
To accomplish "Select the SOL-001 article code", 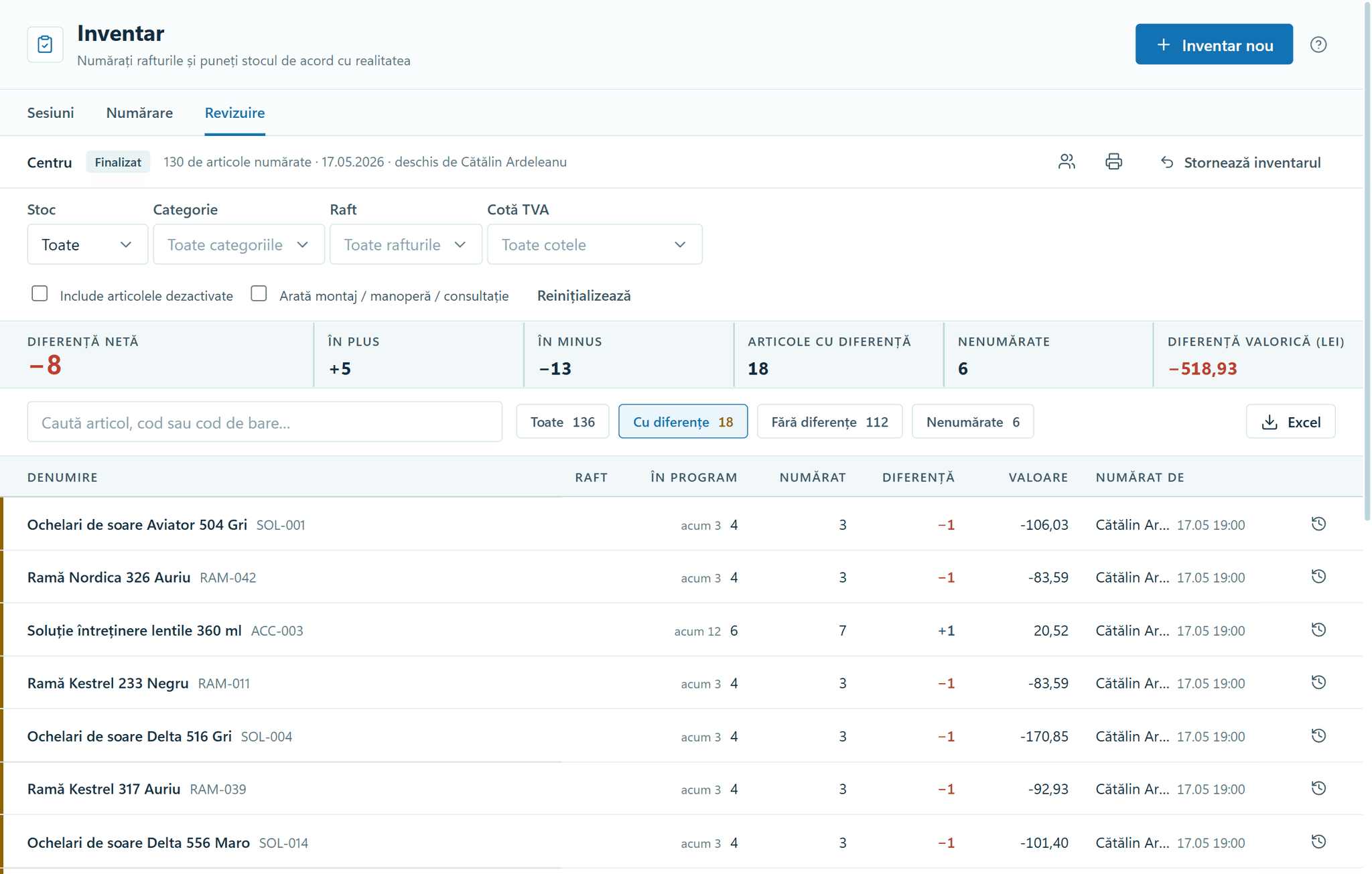I will [x=281, y=525].
